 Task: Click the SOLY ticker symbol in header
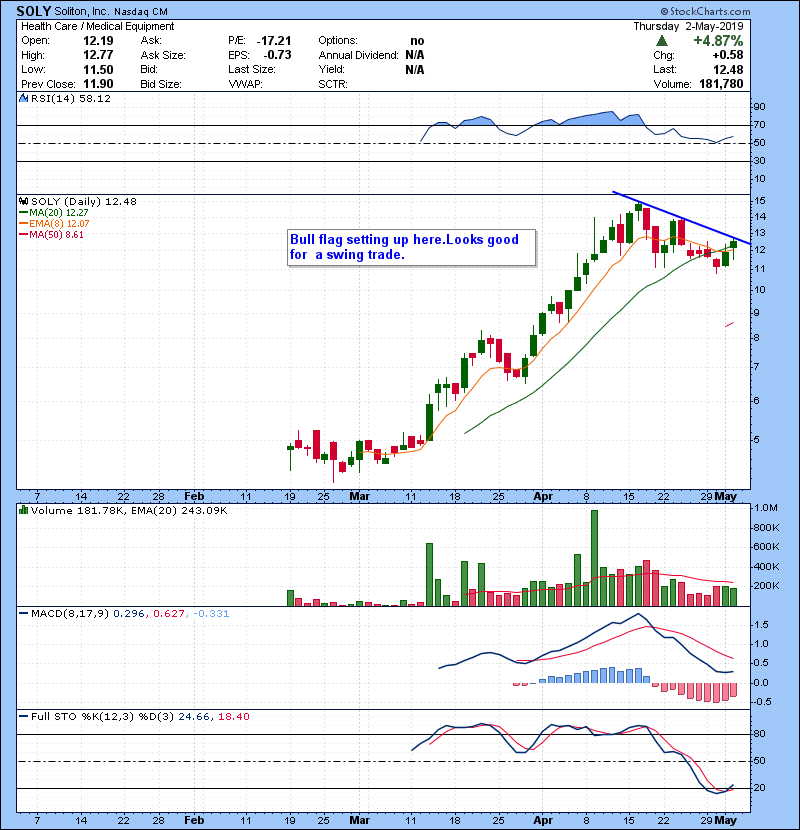coord(33,11)
